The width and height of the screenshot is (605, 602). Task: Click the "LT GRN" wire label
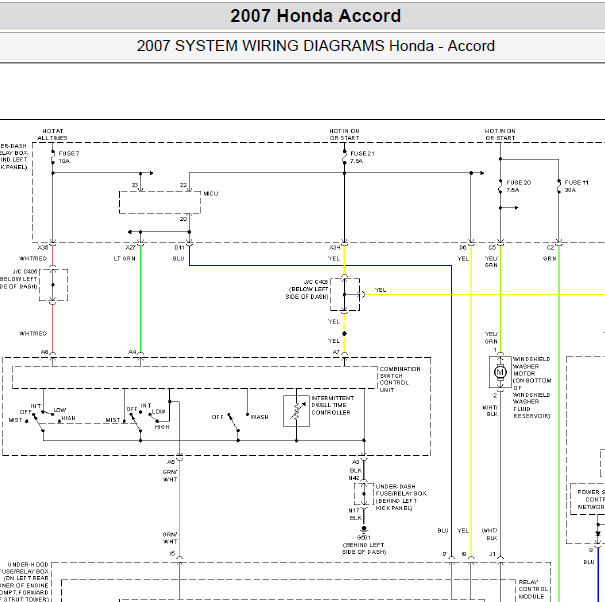tap(124, 259)
